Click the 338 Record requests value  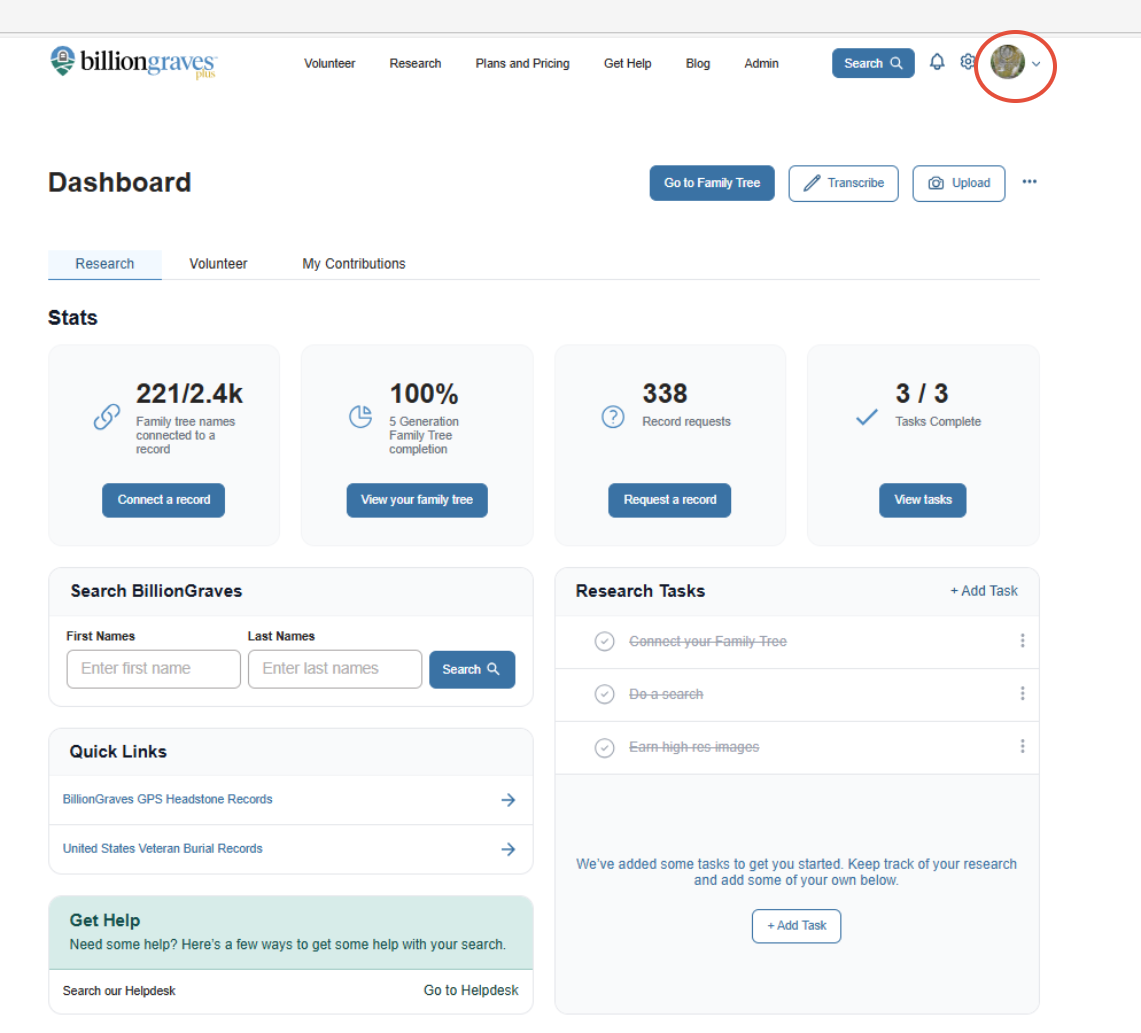pos(664,394)
